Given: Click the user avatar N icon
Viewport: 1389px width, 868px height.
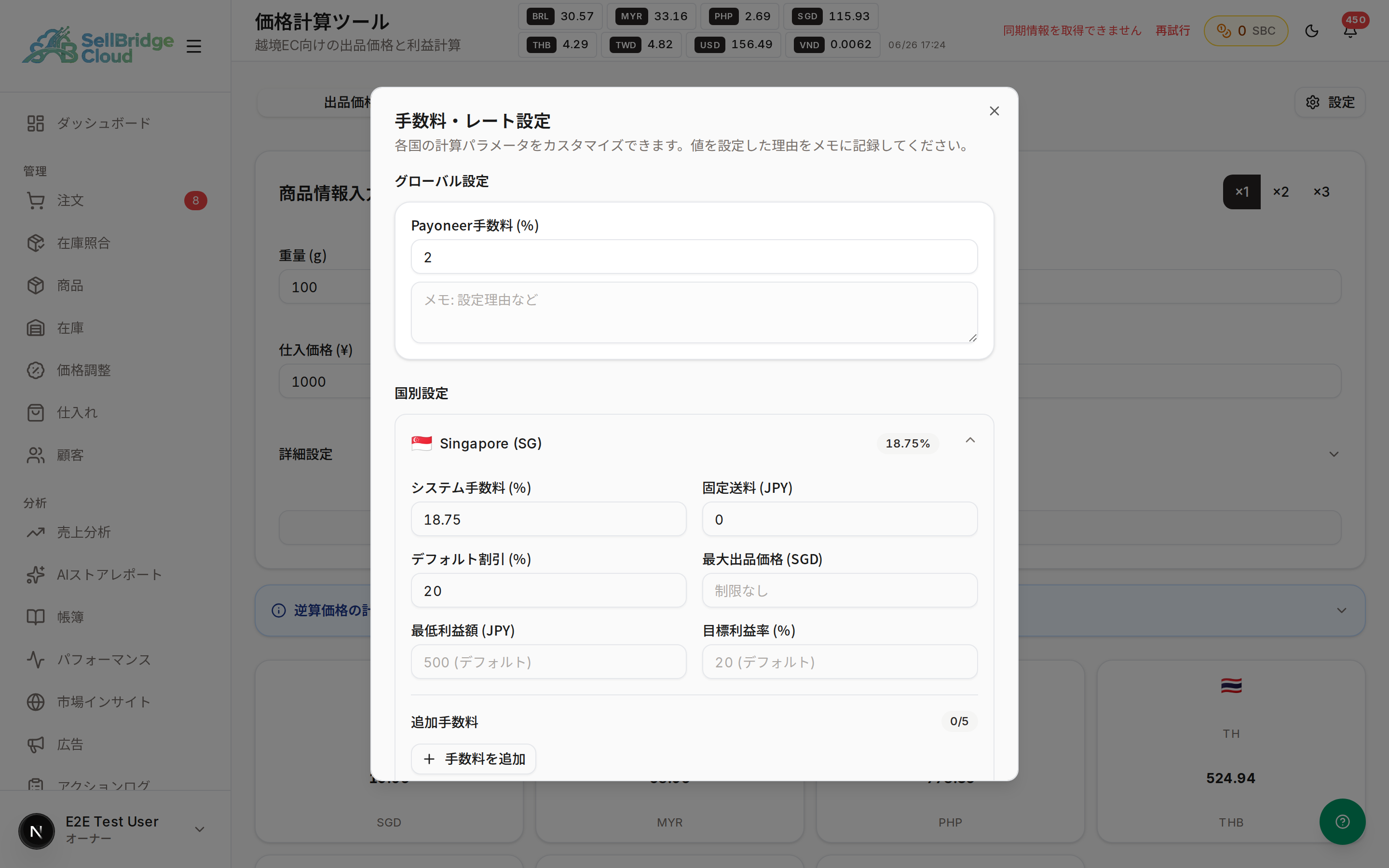Looking at the screenshot, I should point(36,831).
